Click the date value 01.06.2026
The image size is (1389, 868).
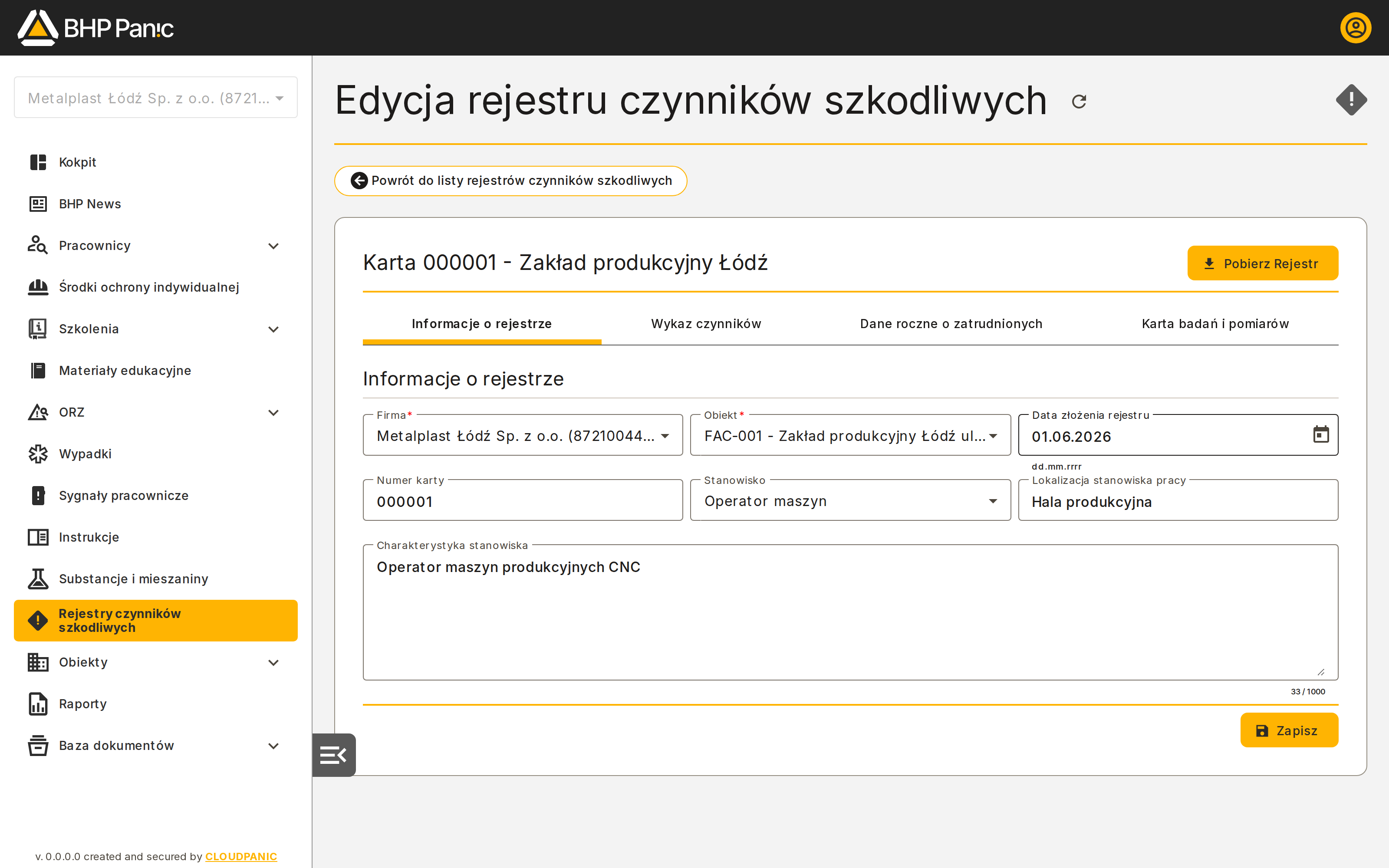click(x=1071, y=437)
